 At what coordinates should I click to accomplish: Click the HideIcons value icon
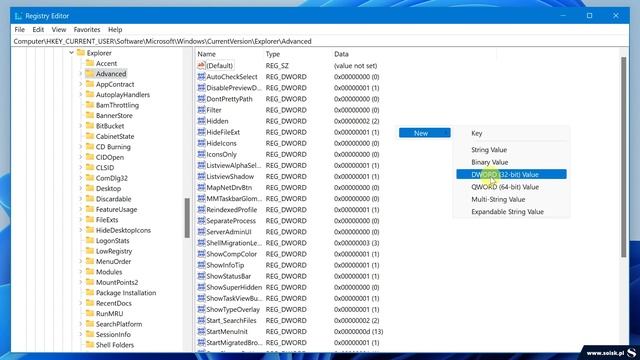pos(201,143)
